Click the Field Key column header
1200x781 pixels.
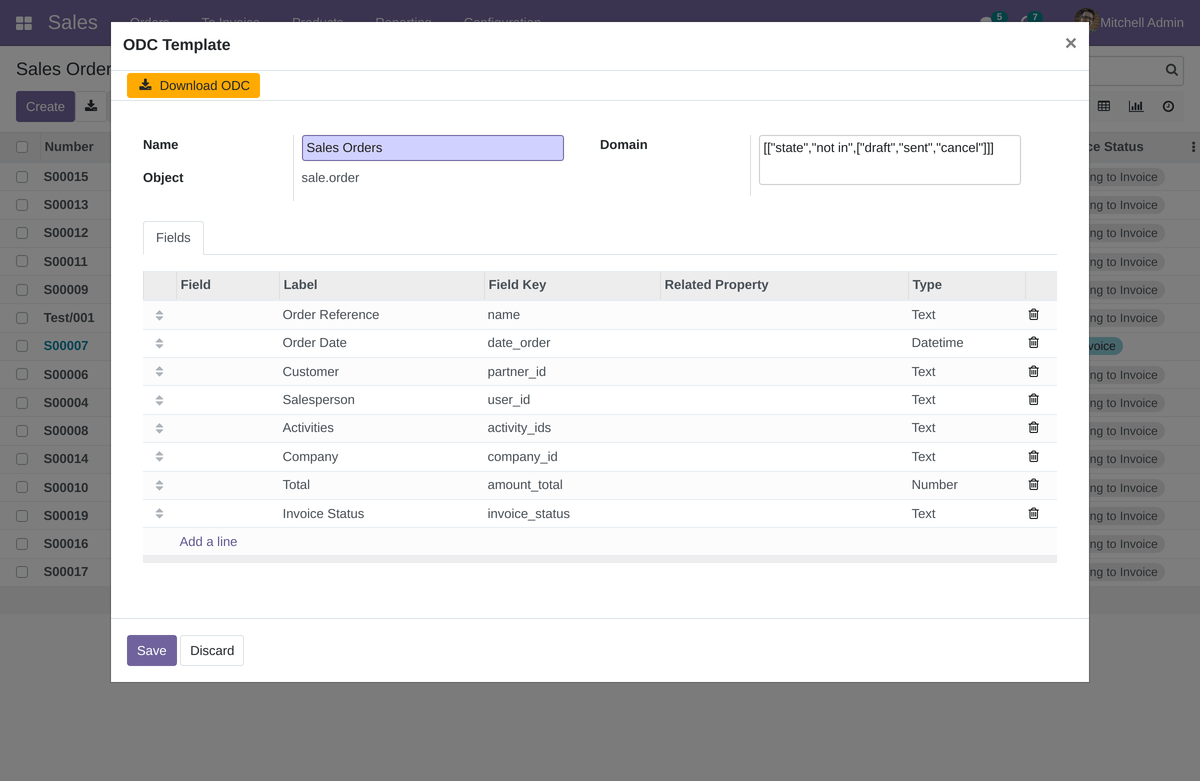tap(517, 285)
